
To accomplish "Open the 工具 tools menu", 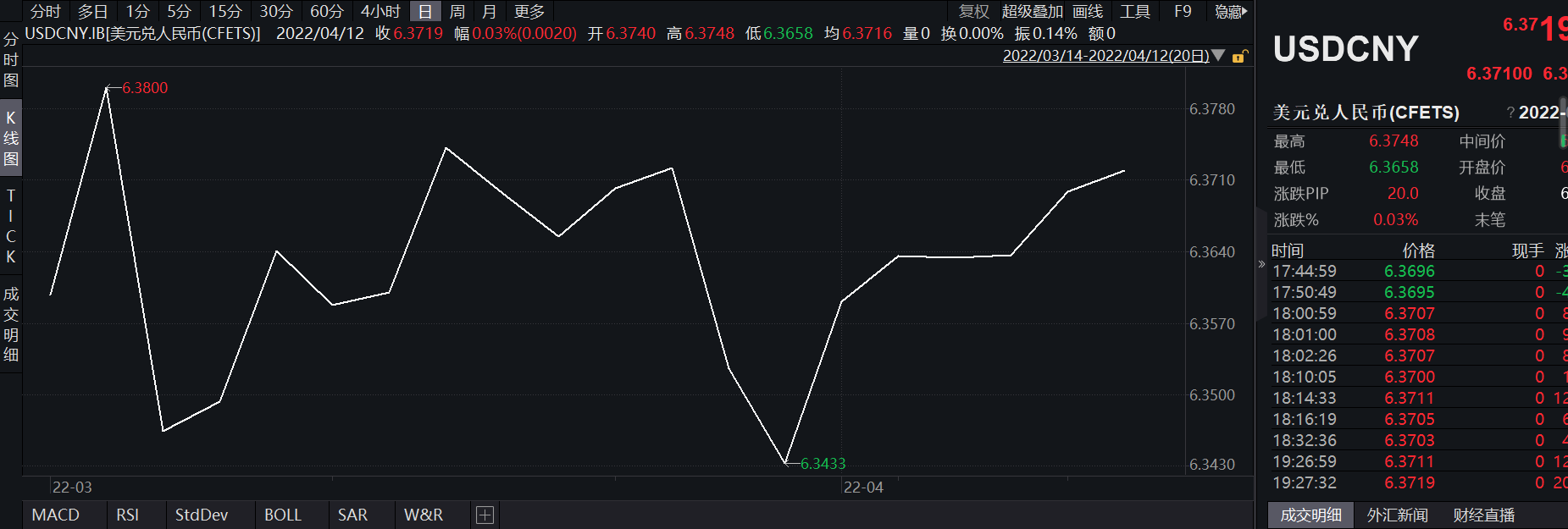I will pyautogui.click(x=1134, y=11).
